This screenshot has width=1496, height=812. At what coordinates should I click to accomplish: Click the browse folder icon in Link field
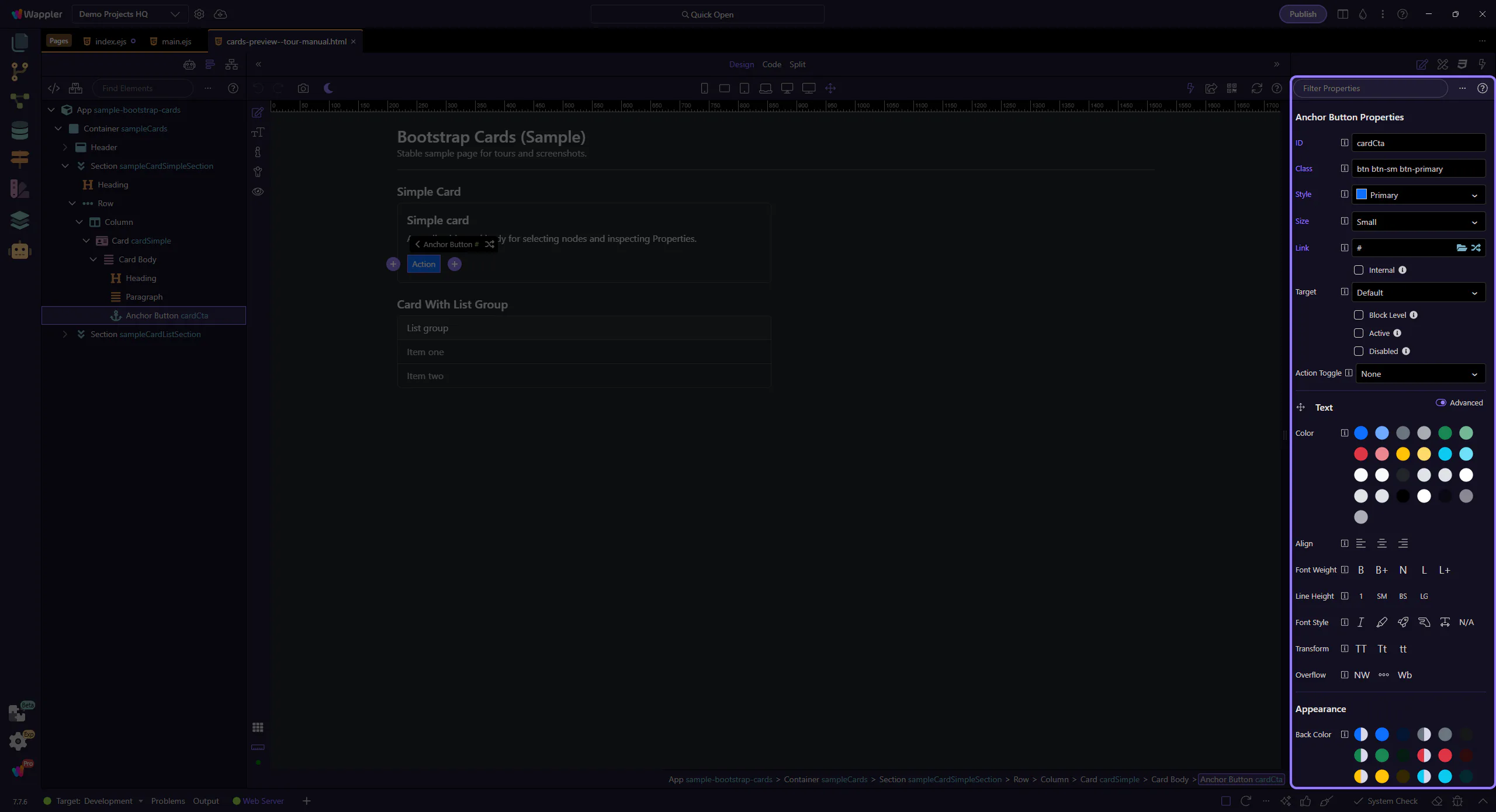pos(1461,248)
